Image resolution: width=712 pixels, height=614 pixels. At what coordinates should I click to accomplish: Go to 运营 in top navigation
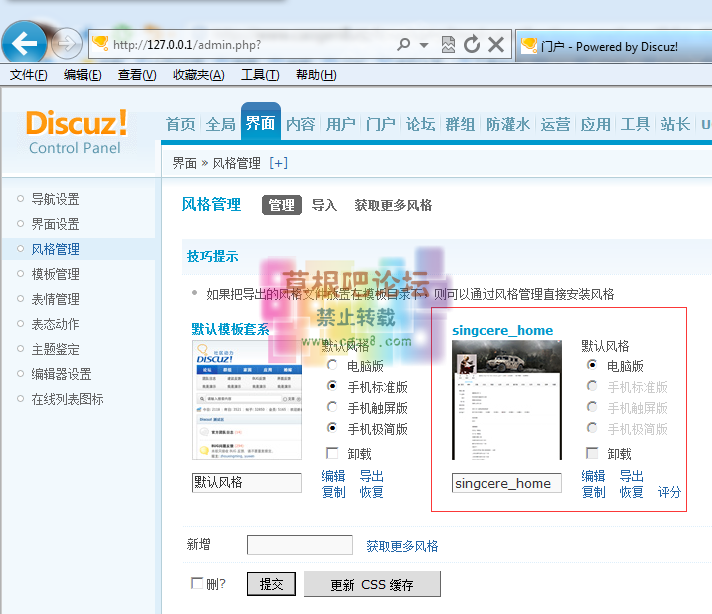pyautogui.click(x=555, y=124)
